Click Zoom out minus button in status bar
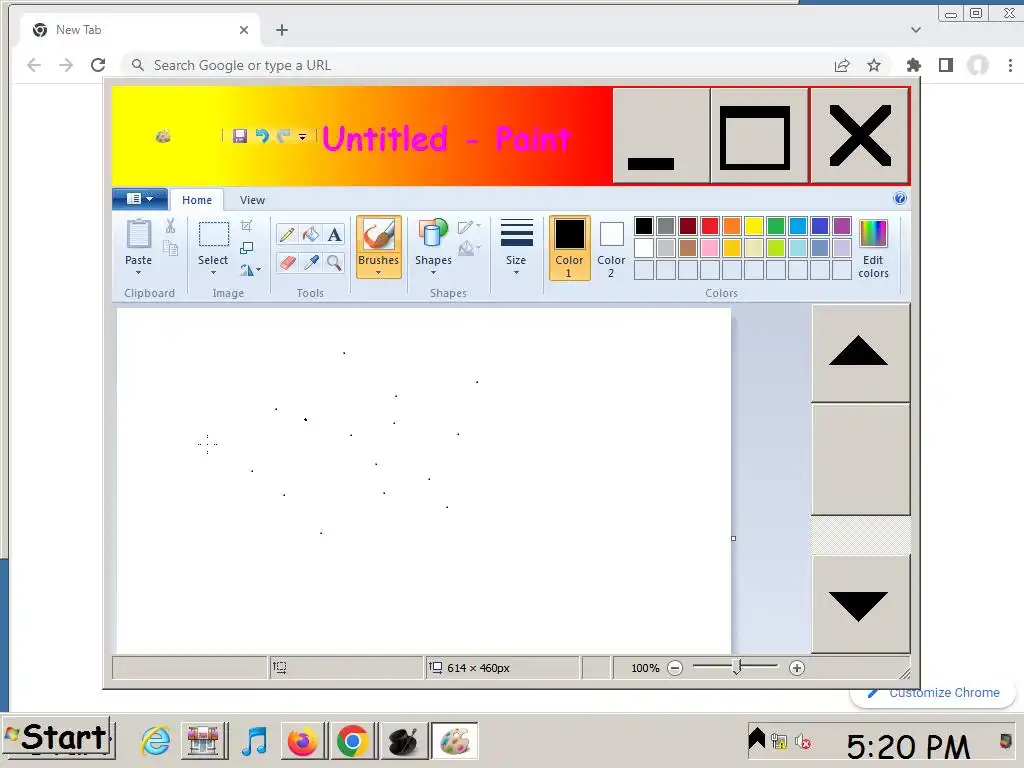Image resolution: width=1024 pixels, height=768 pixels. [675, 668]
